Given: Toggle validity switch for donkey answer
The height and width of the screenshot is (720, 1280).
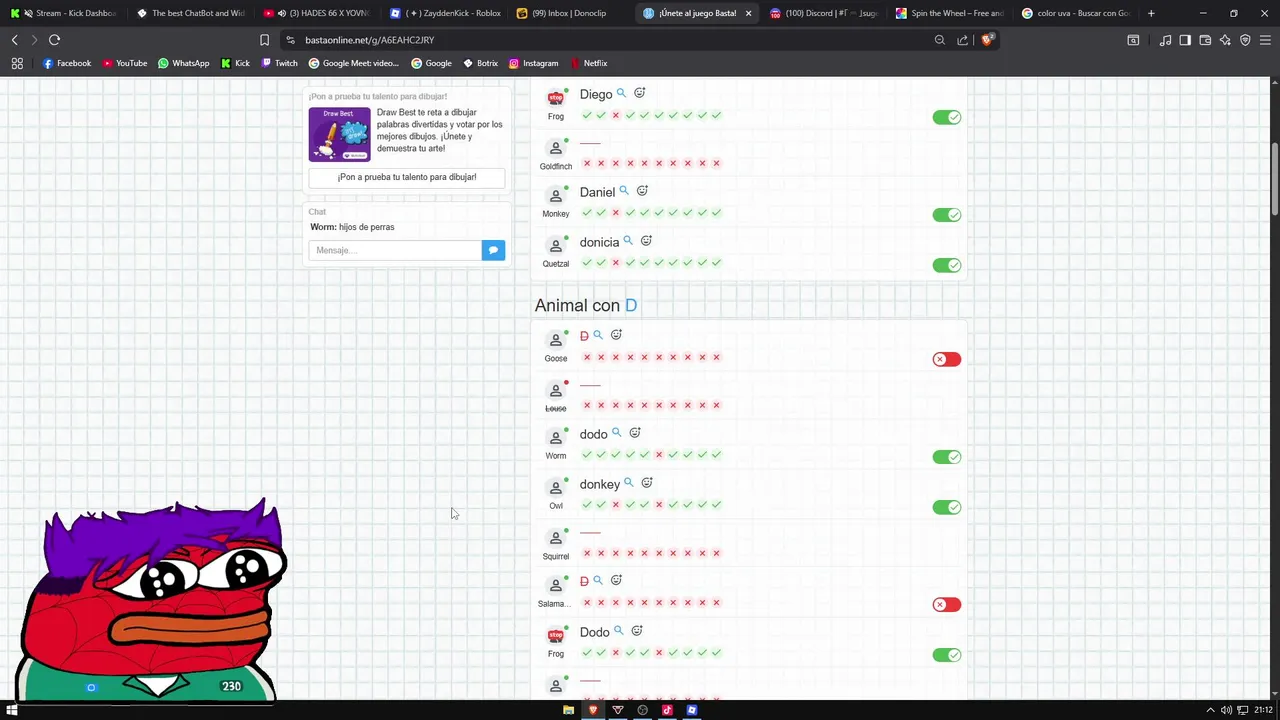Looking at the screenshot, I should coord(947,507).
